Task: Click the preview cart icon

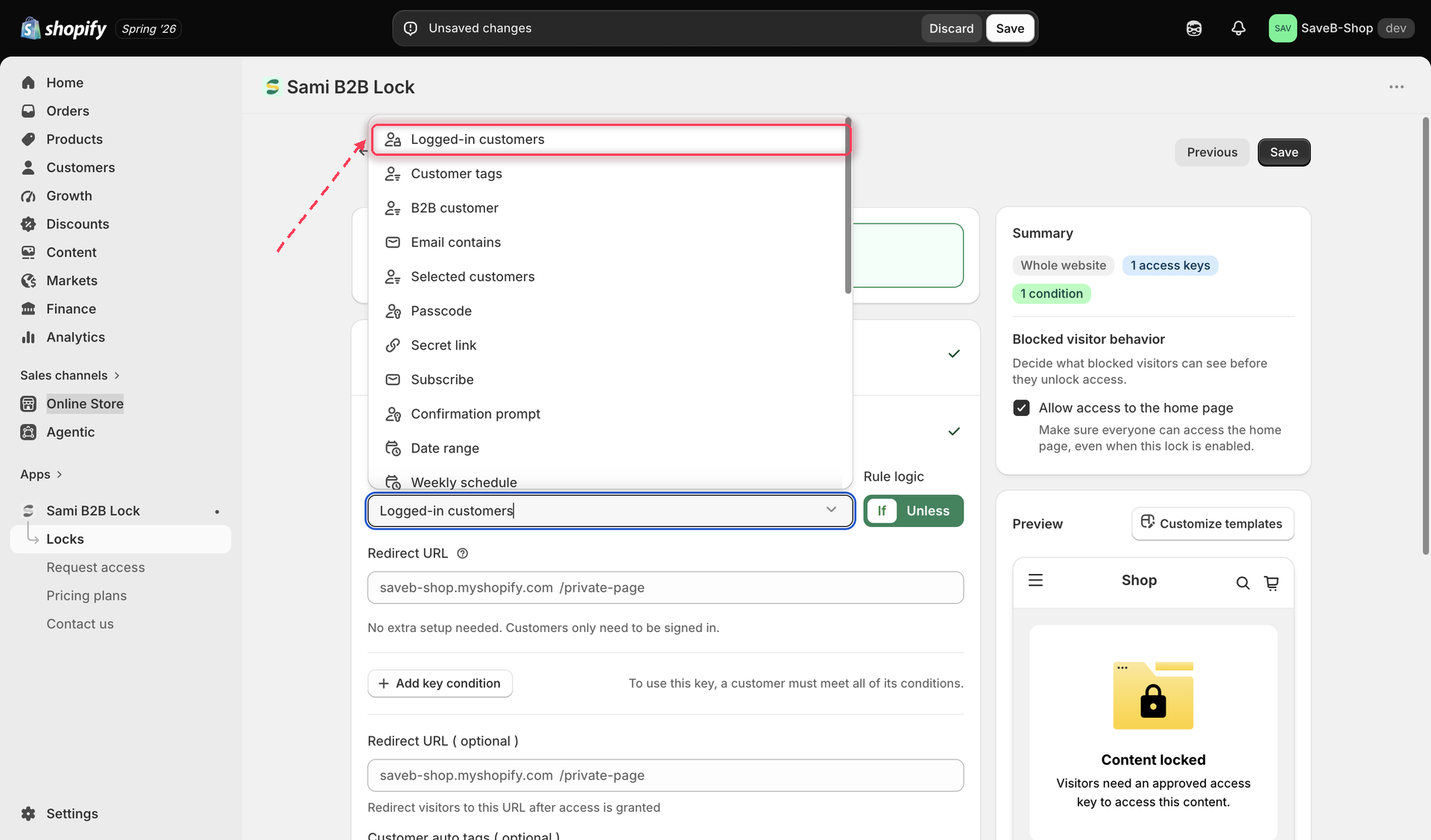Action: click(1272, 583)
